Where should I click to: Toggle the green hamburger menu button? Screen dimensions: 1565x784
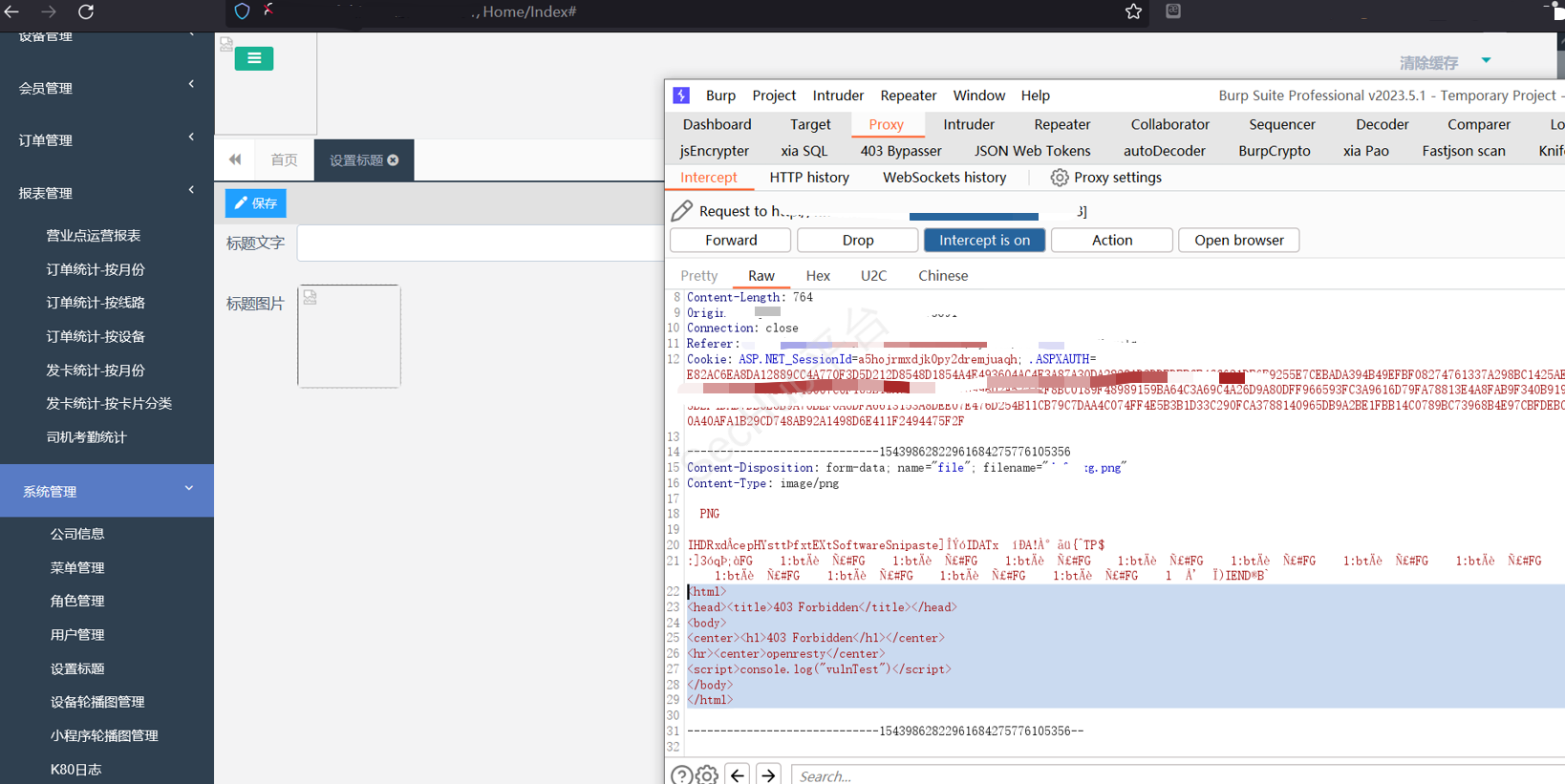click(254, 58)
